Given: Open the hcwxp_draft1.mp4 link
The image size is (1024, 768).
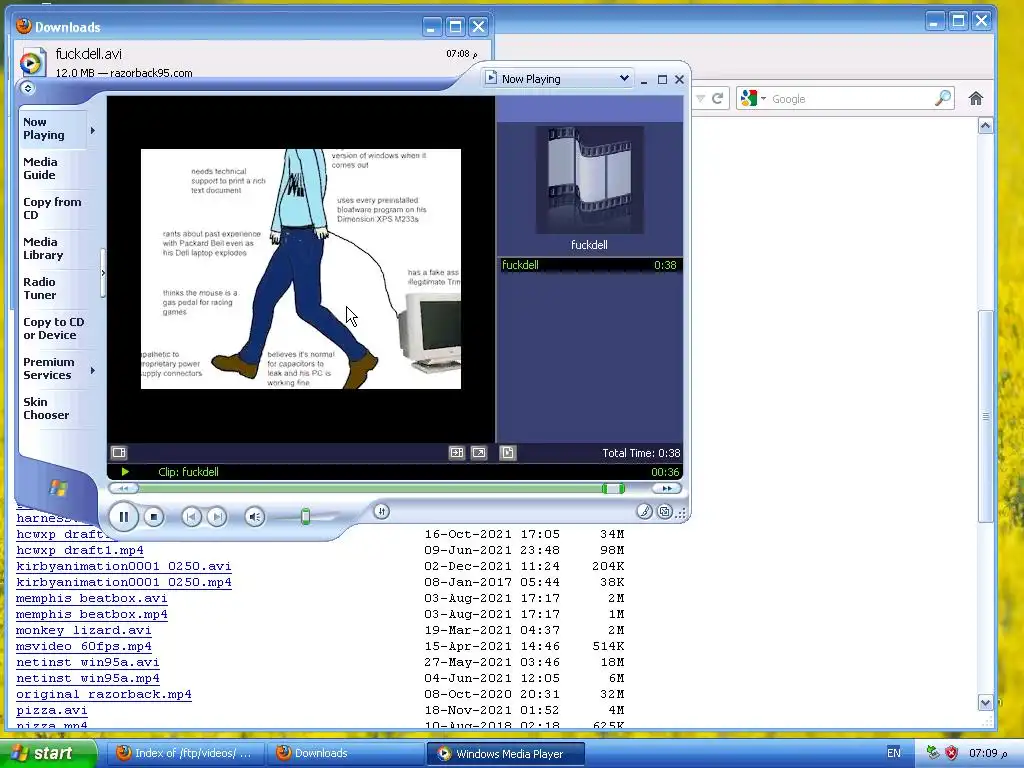Looking at the screenshot, I should 80,550.
